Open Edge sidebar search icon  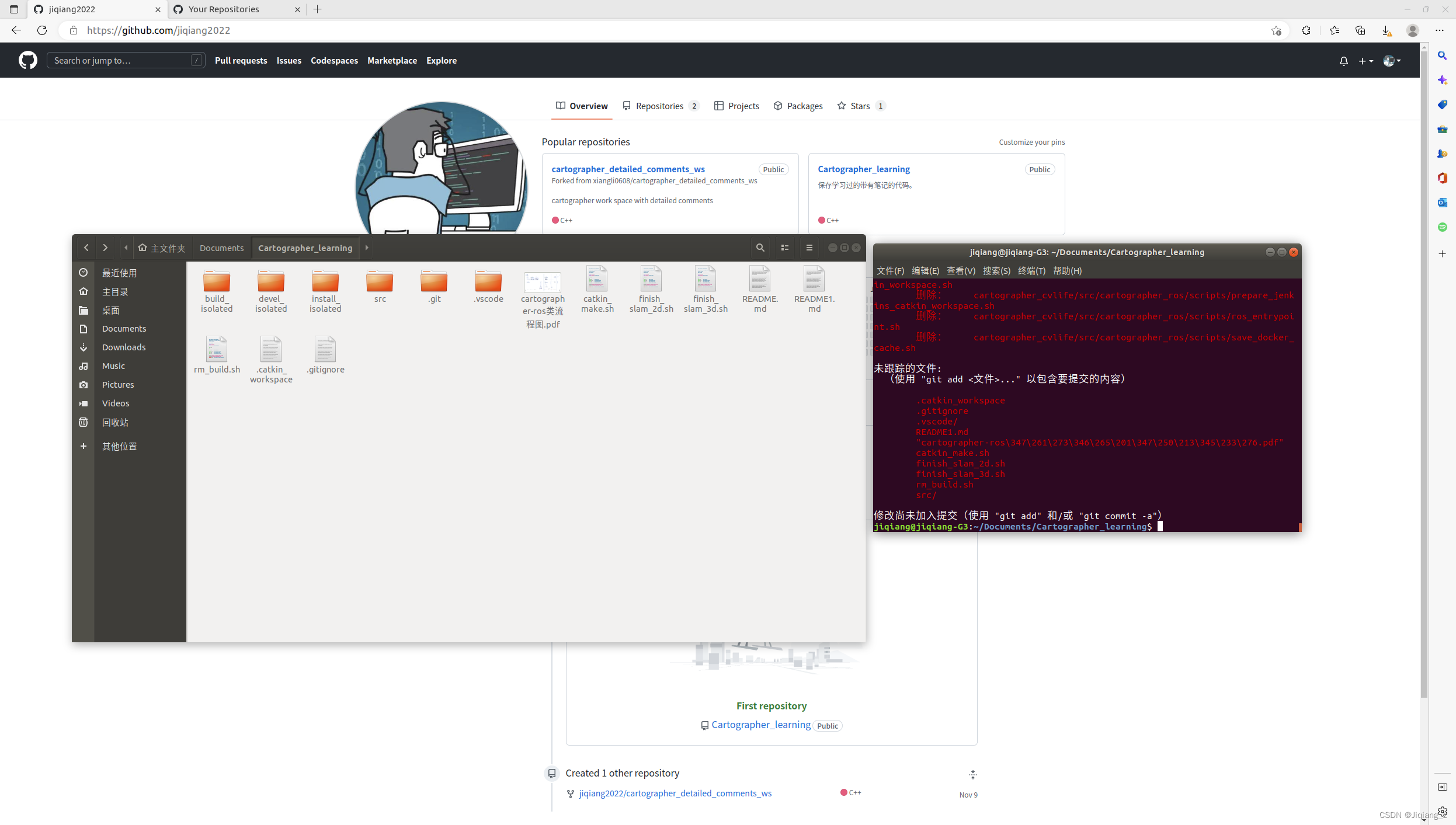1442,55
